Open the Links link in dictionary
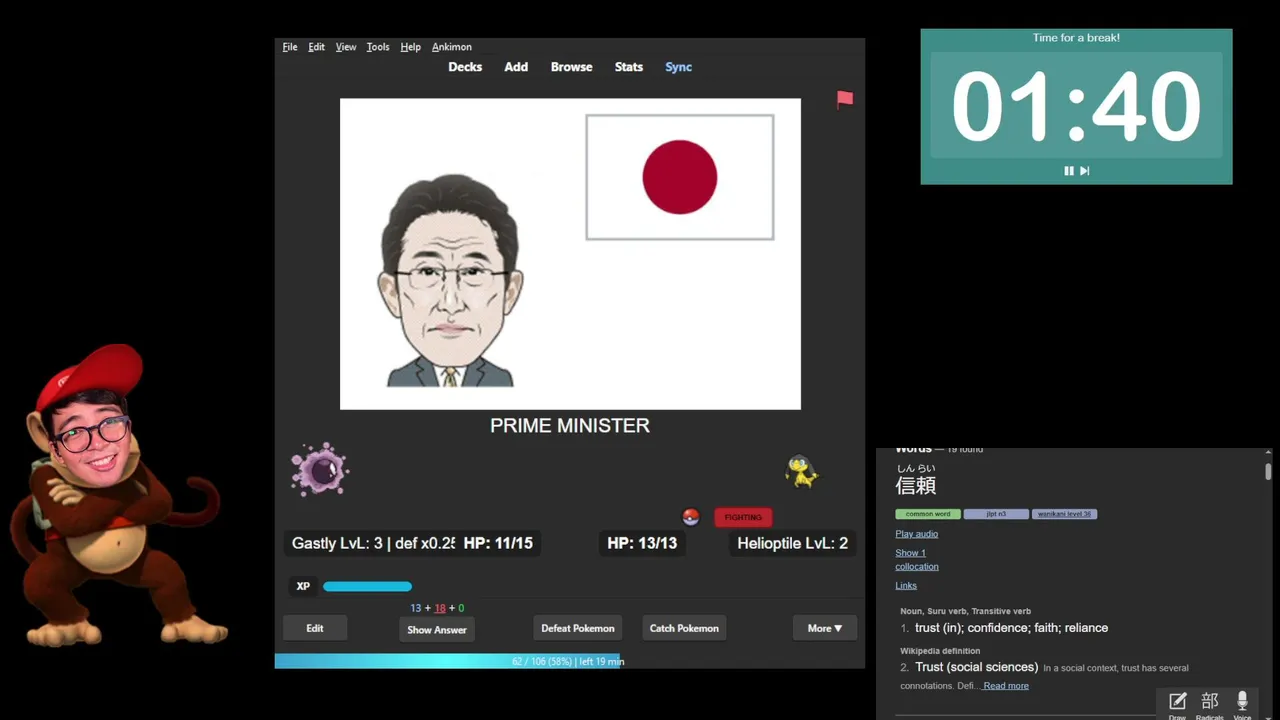Image resolution: width=1280 pixels, height=720 pixels. tap(906, 586)
